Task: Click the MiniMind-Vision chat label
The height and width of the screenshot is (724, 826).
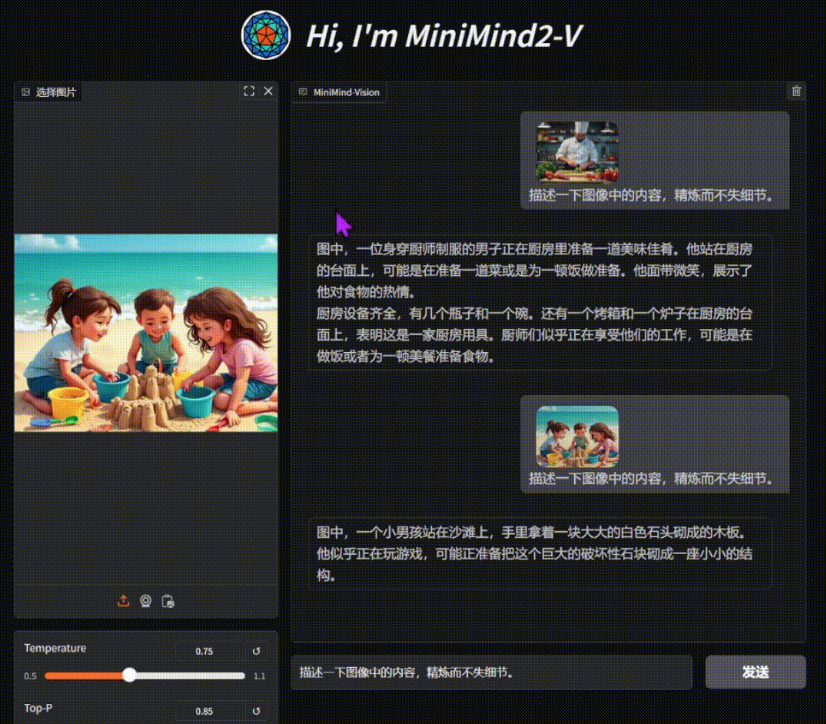Action: (346, 92)
